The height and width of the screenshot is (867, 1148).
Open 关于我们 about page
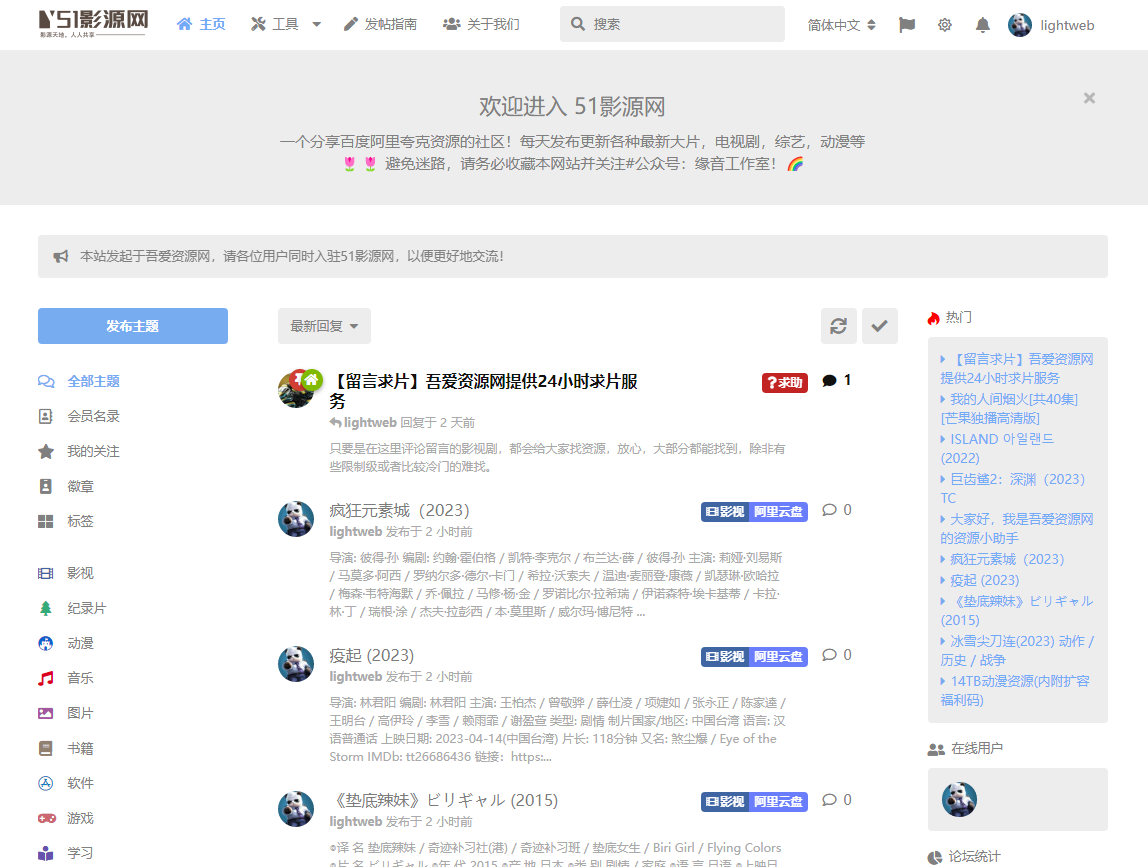point(481,24)
